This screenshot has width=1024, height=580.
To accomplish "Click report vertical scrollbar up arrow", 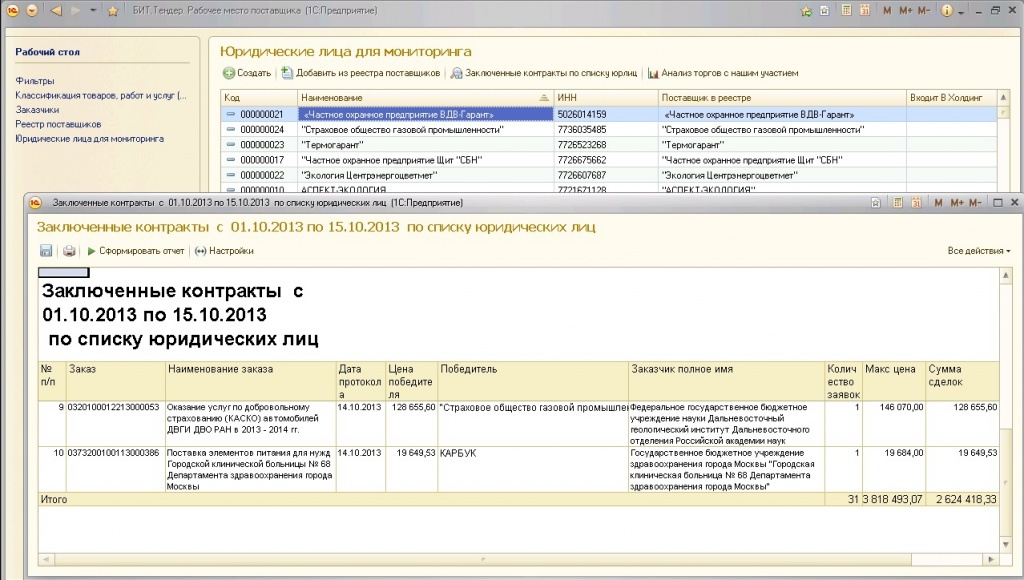I will [1006, 276].
